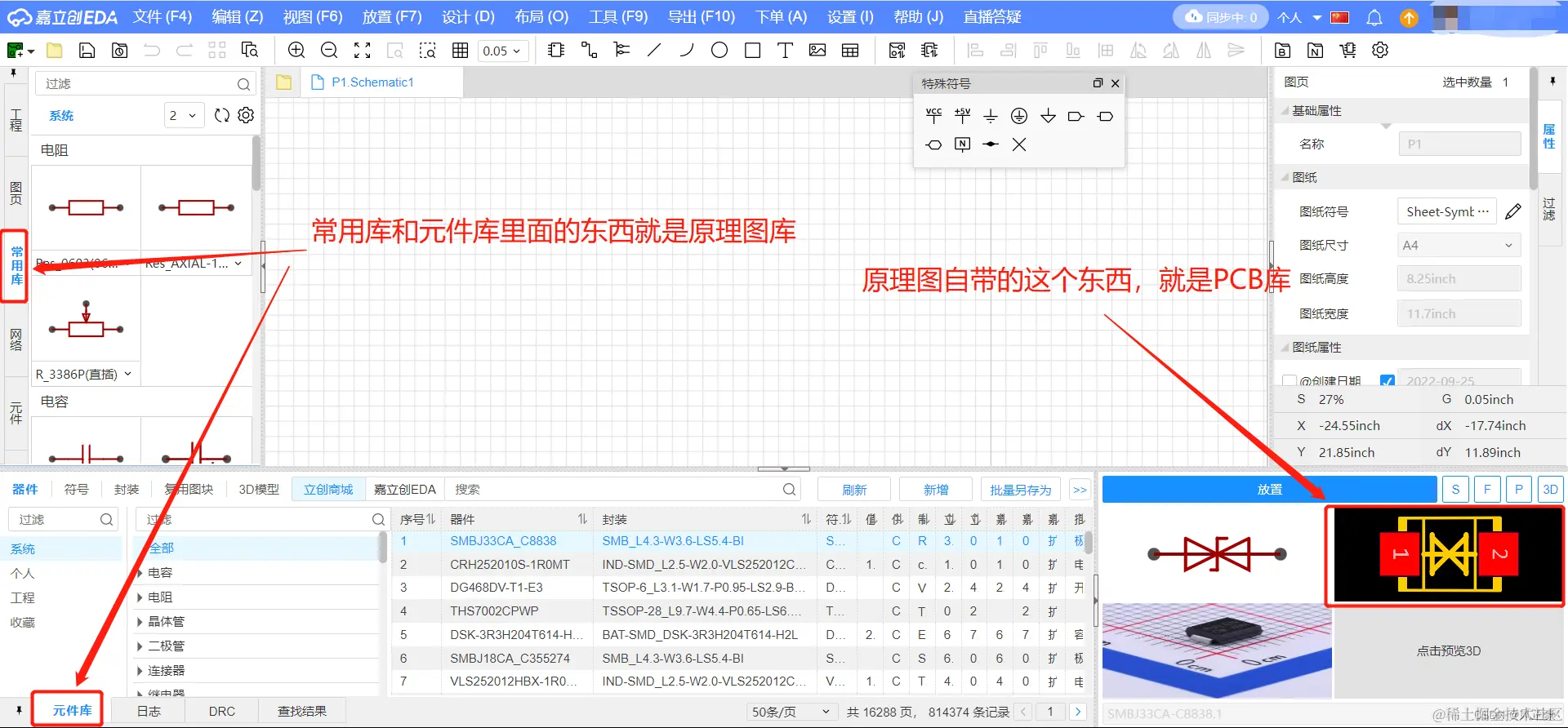Select the circle drawing tool
The height and width of the screenshot is (728, 1568).
[719, 51]
